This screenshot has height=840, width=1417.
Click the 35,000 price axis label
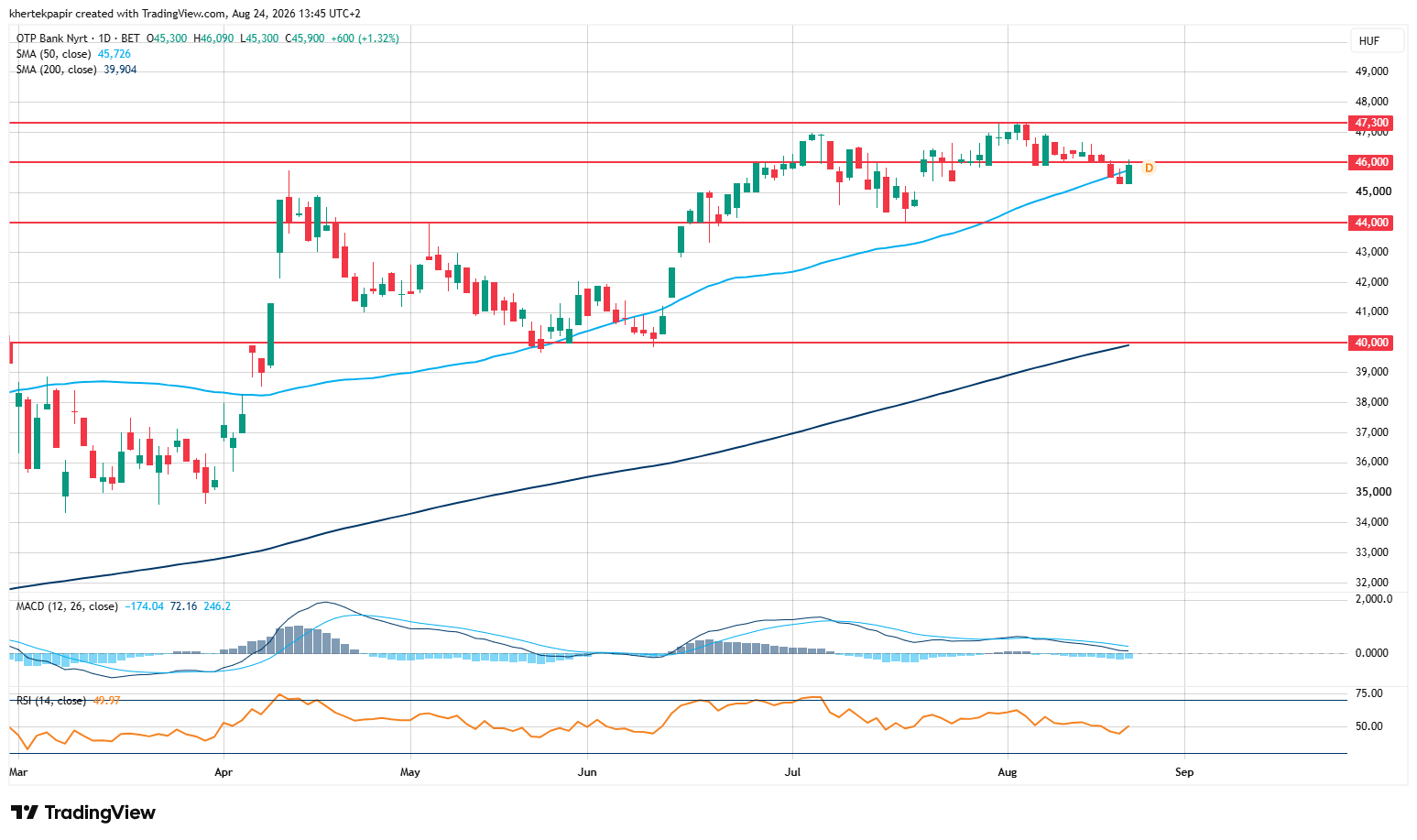pyautogui.click(x=1372, y=492)
